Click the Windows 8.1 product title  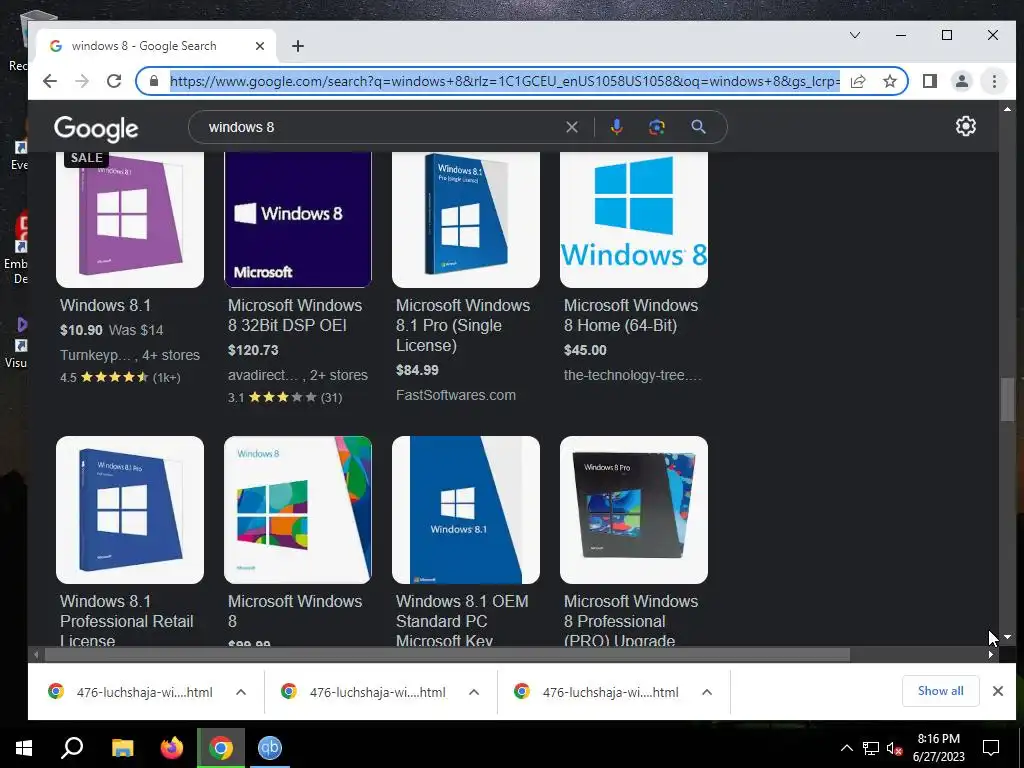105,305
